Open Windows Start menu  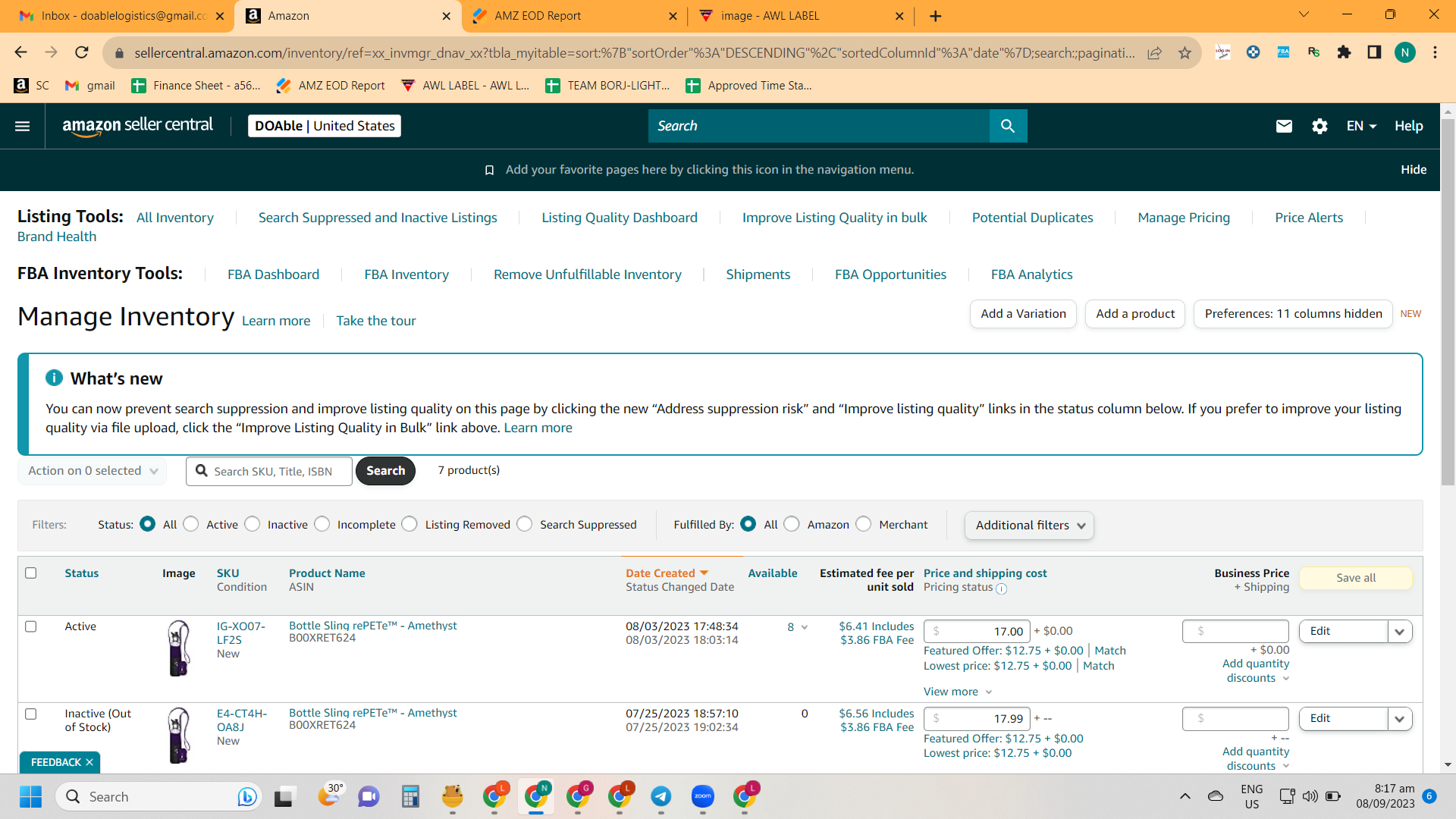click(x=30, y=797)
